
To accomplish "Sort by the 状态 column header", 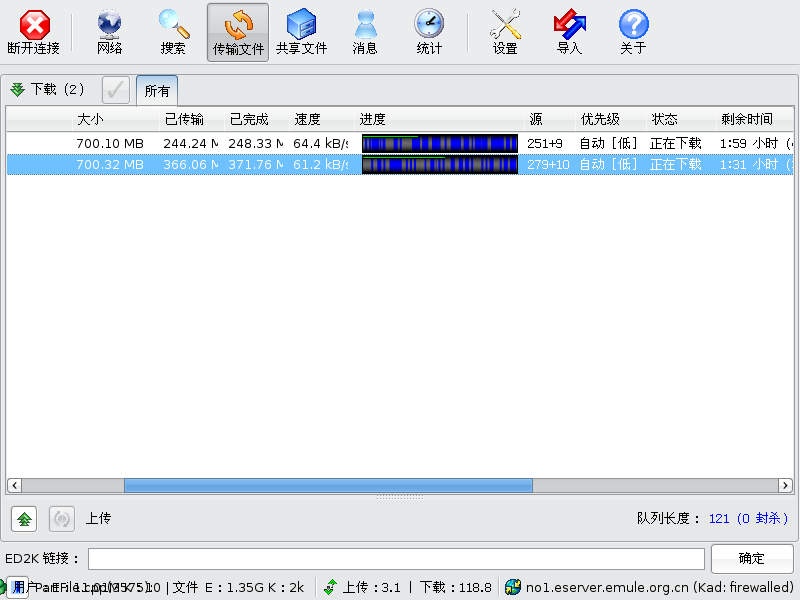I will point(681,119).
